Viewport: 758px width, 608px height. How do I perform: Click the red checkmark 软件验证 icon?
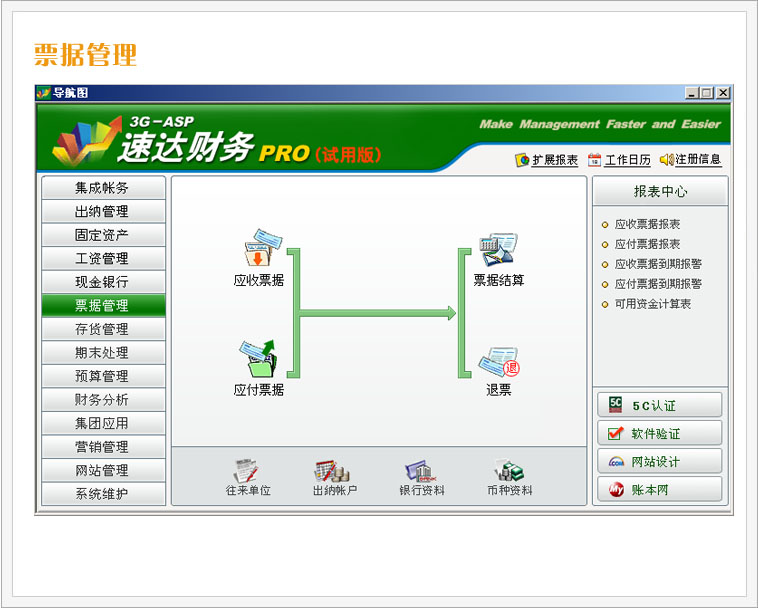pyautogui.click(x=615, y=433)
